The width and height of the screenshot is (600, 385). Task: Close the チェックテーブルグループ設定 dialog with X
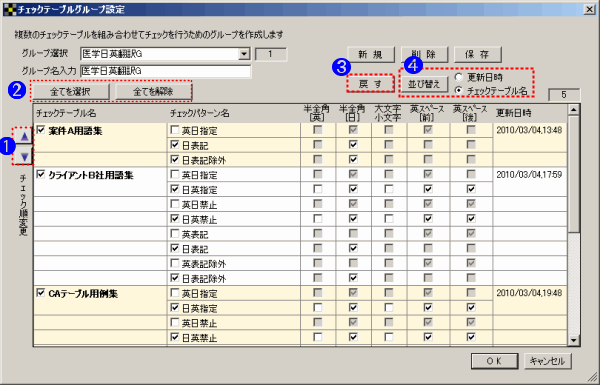point(589,10)
